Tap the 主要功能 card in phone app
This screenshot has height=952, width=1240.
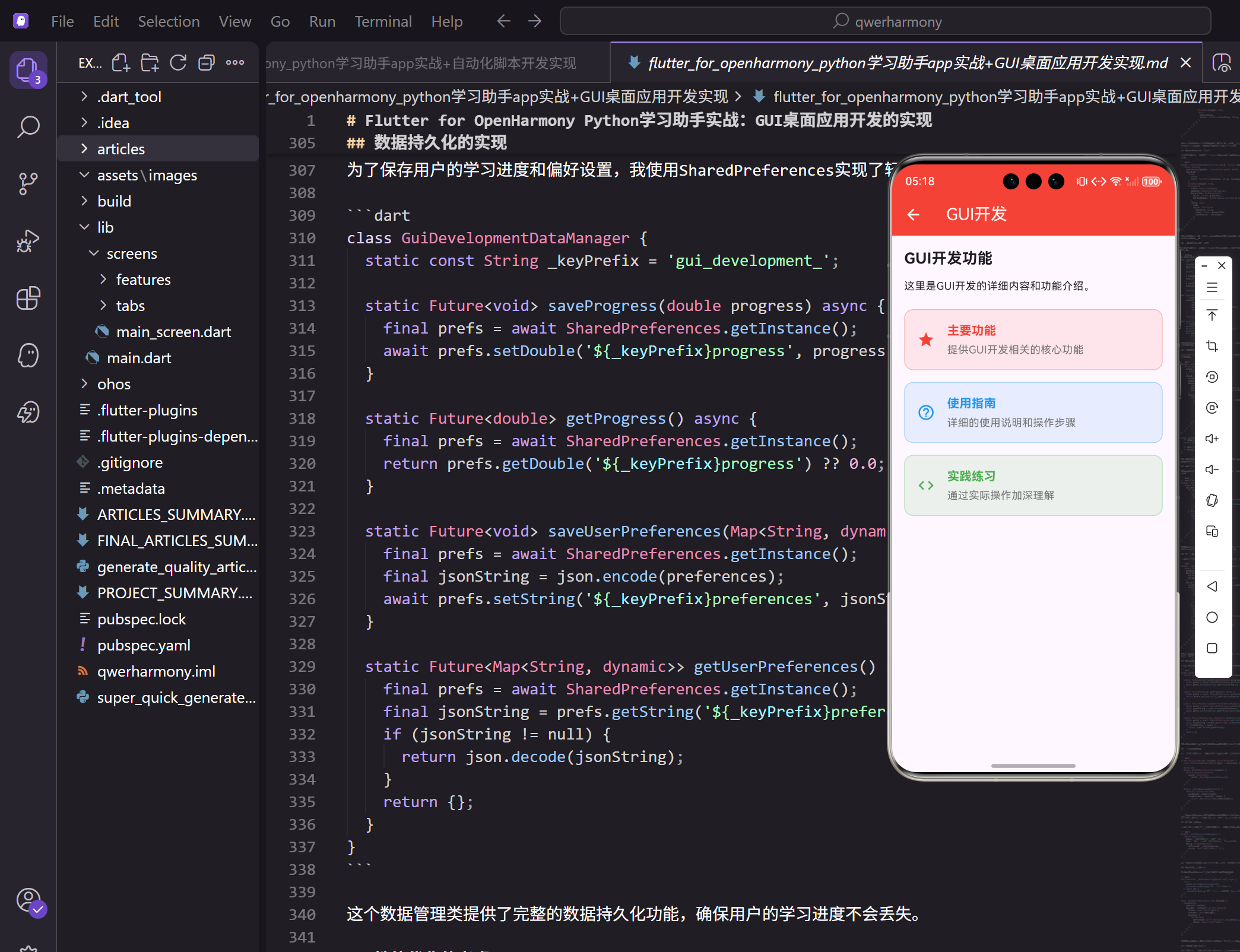click(1033, 339)
